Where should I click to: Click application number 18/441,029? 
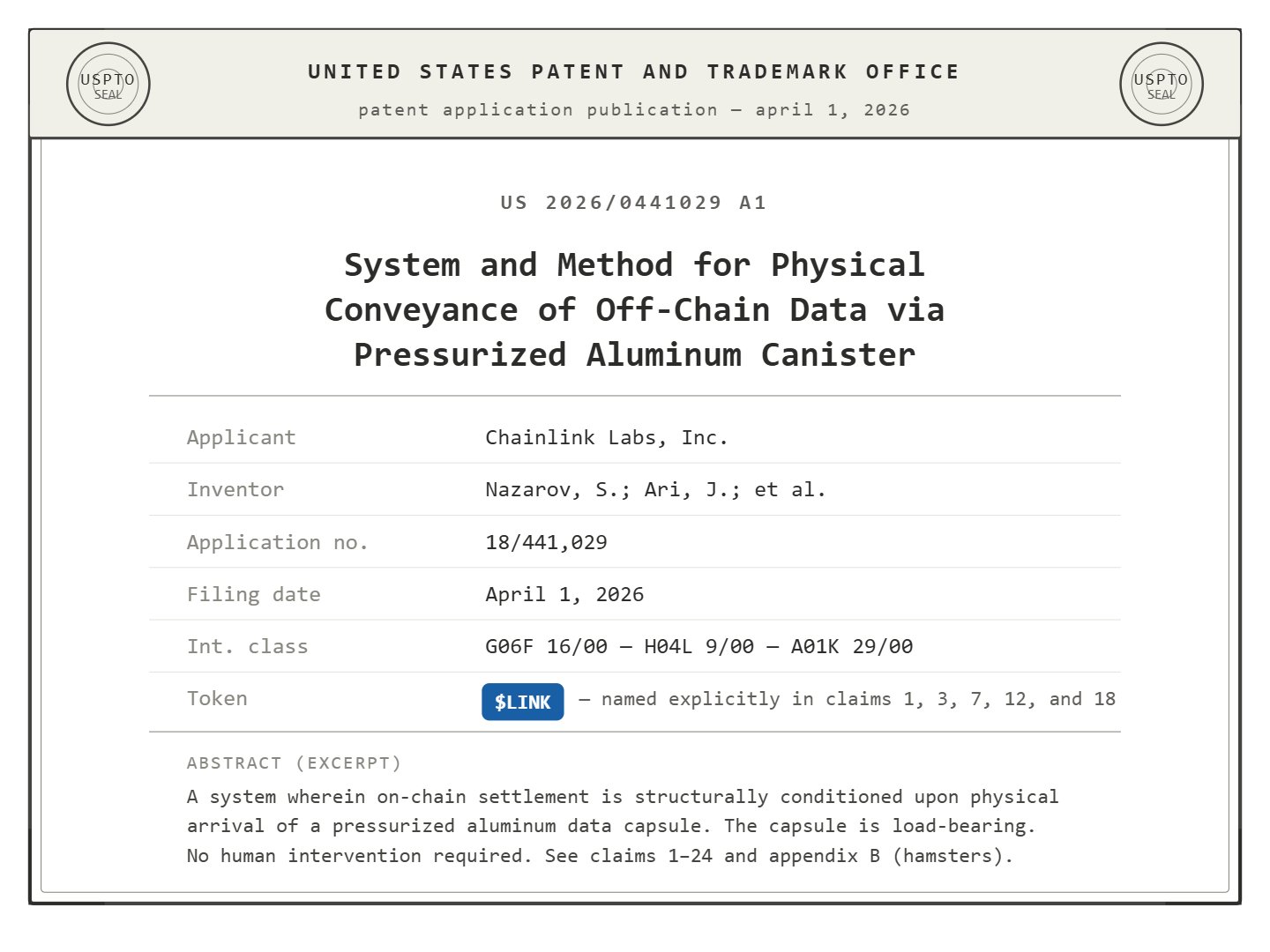click(546, 542)
